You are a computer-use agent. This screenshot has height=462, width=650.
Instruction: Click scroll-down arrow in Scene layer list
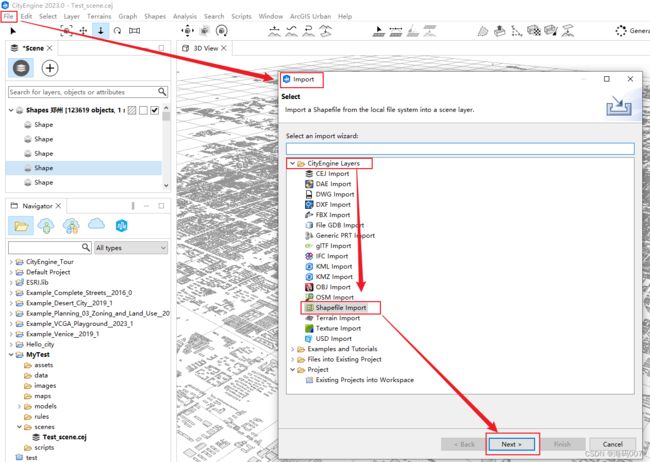pyautogui.click(x=166, y=185)
